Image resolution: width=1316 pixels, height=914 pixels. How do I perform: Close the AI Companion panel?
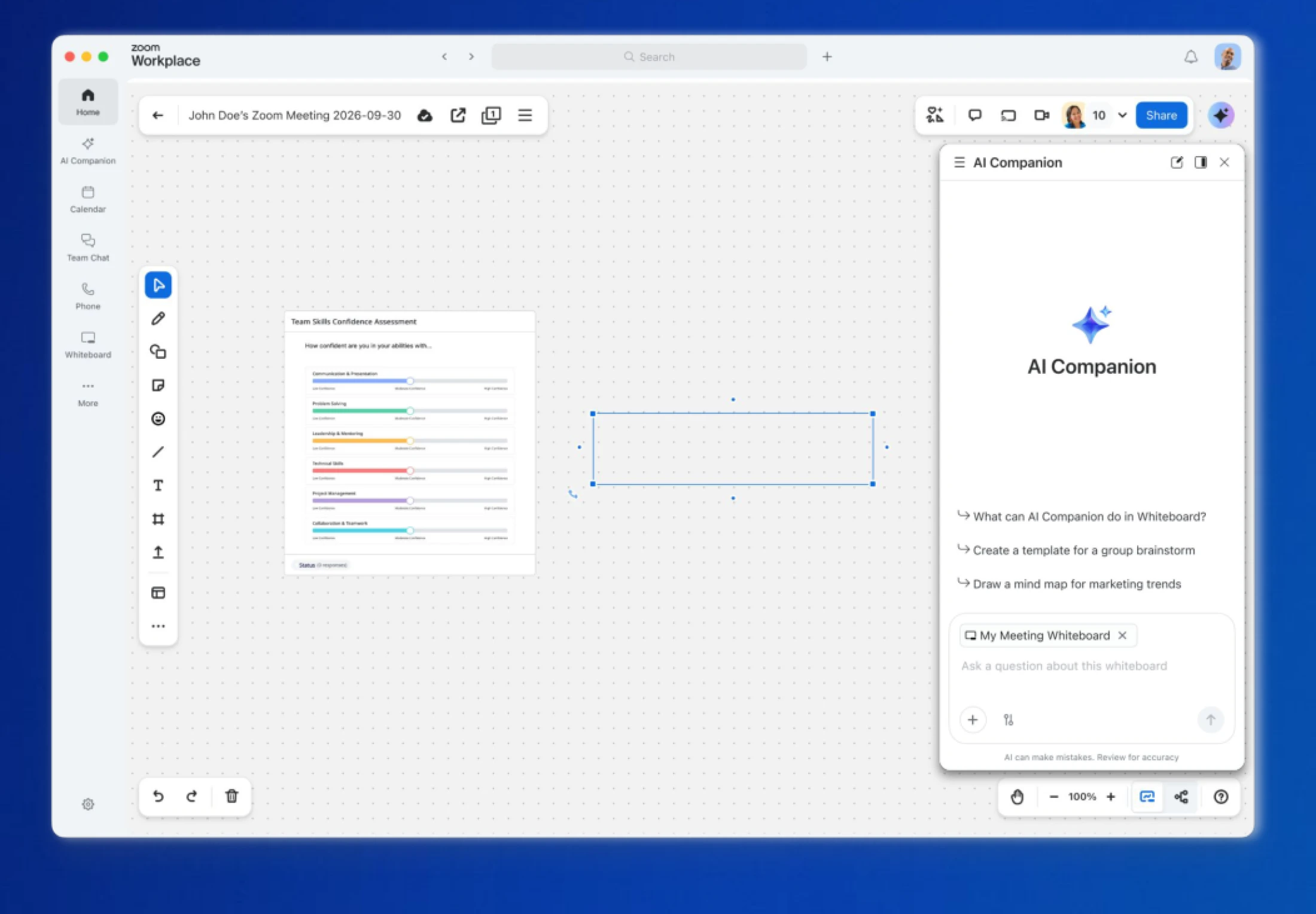[1224, 162]
